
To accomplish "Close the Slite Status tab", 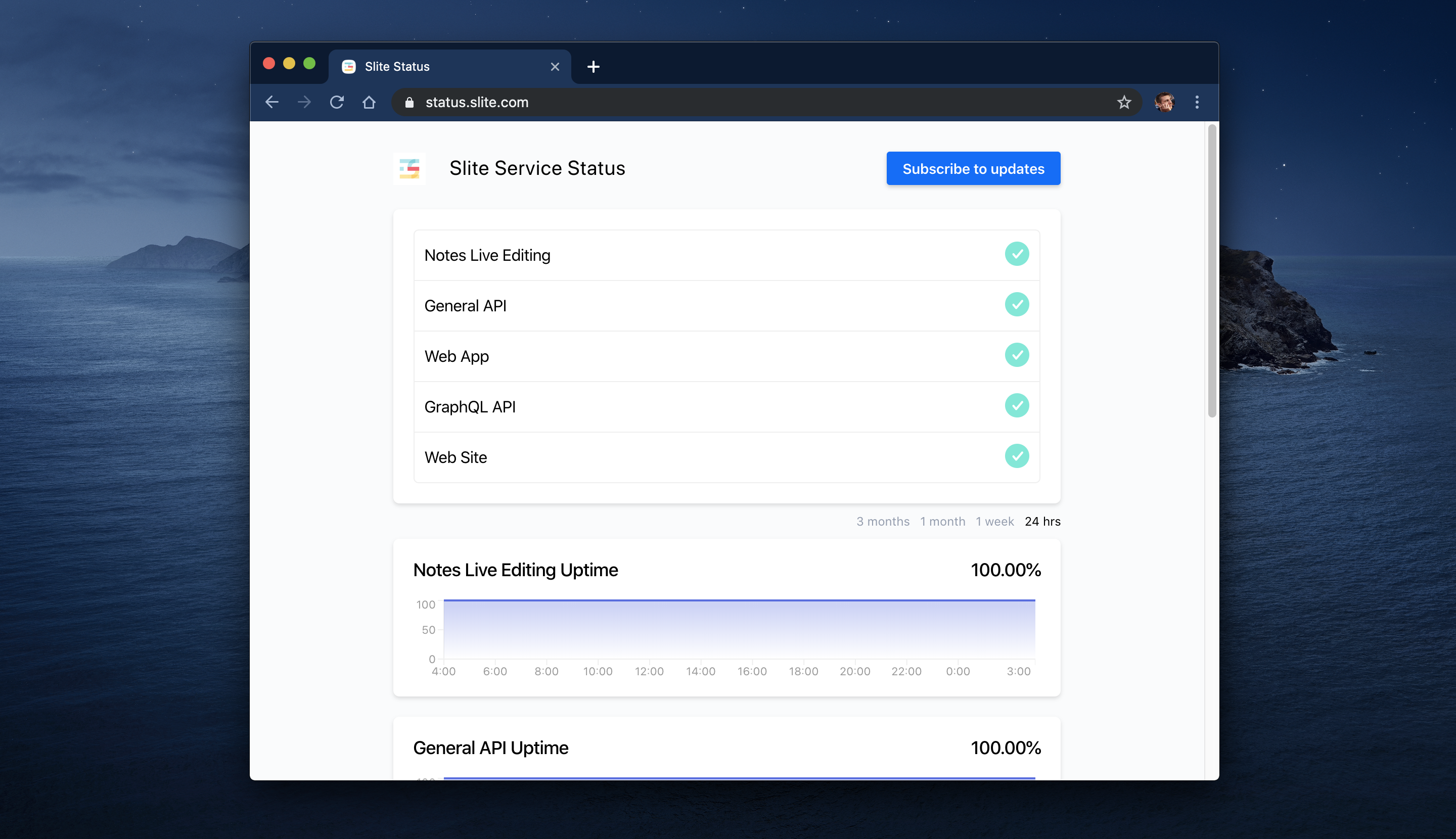I will [x=555, y=67].
